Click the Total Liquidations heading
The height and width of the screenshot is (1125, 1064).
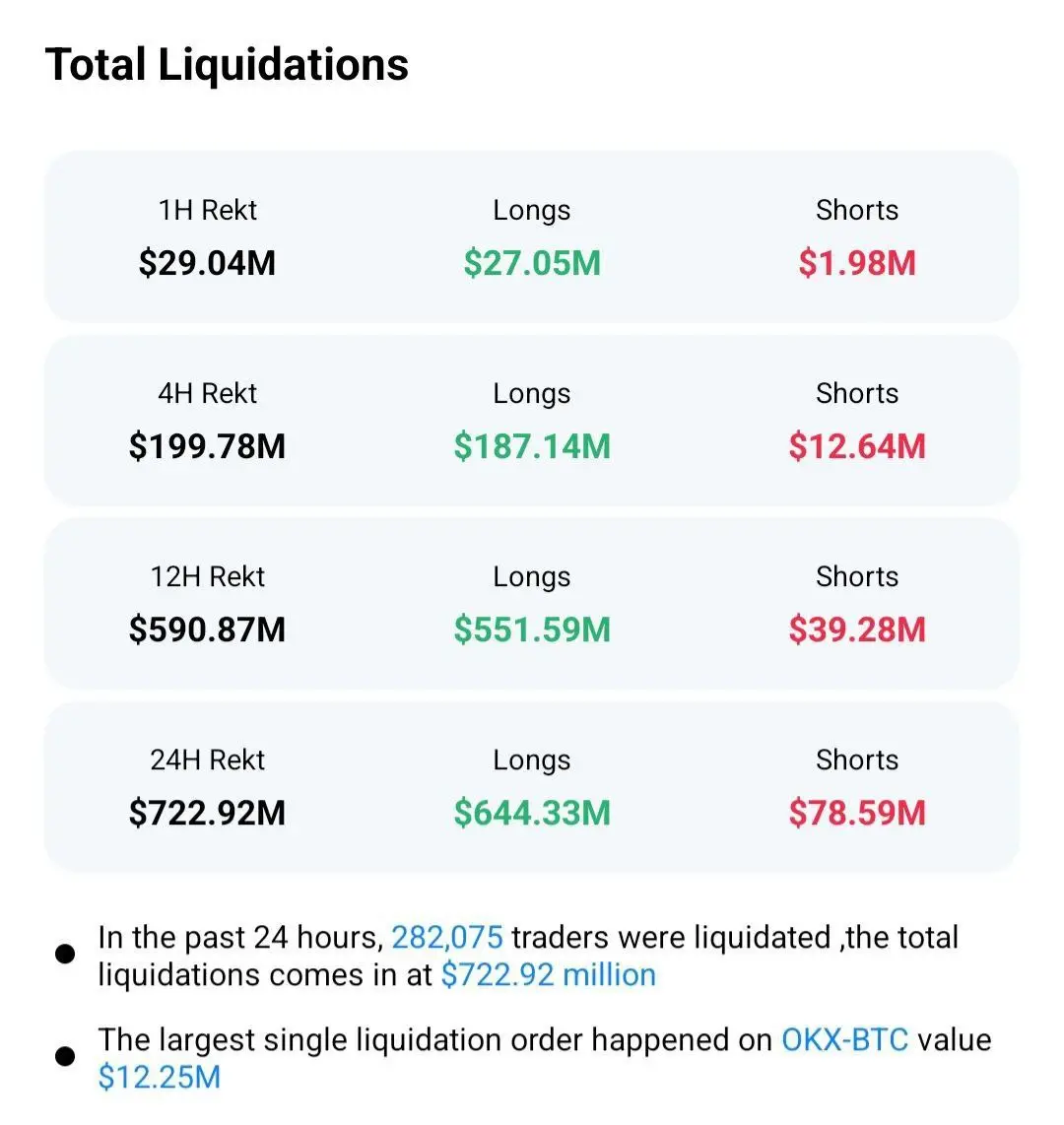[227, 65]
